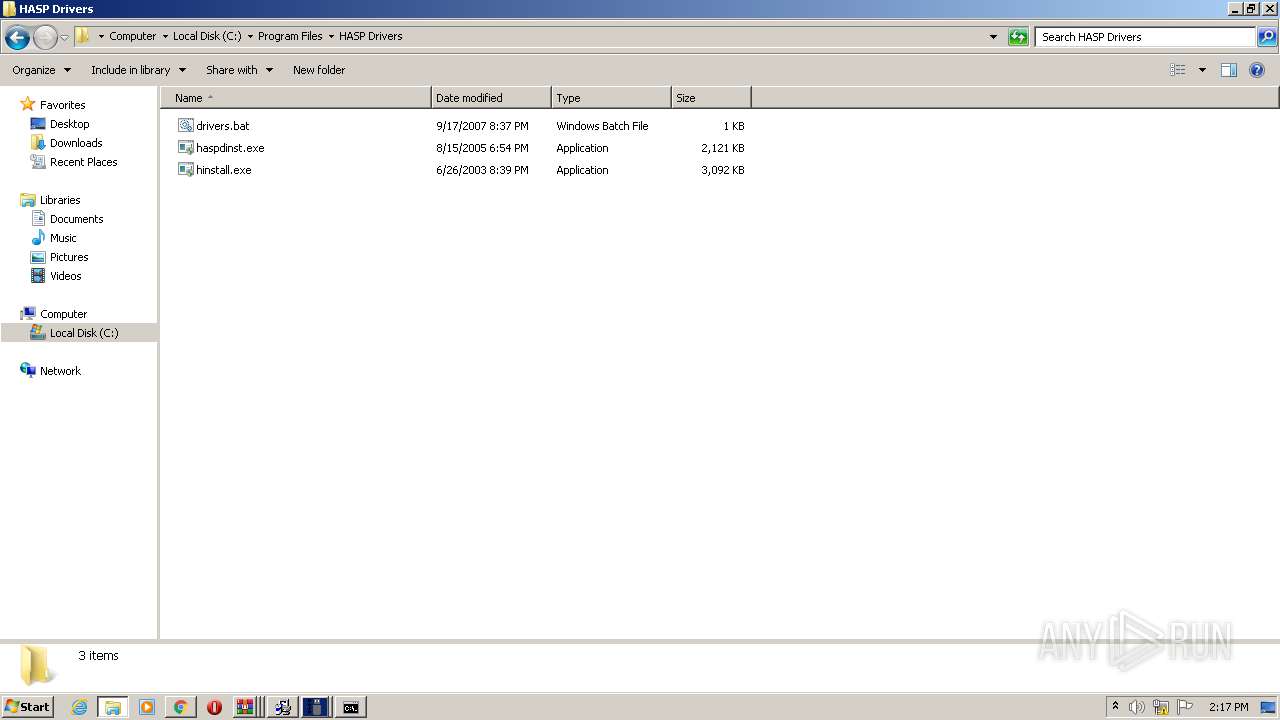
Task: Open dropdown arrow after Computer breadcrumb
Action: (x=165, y=36)
